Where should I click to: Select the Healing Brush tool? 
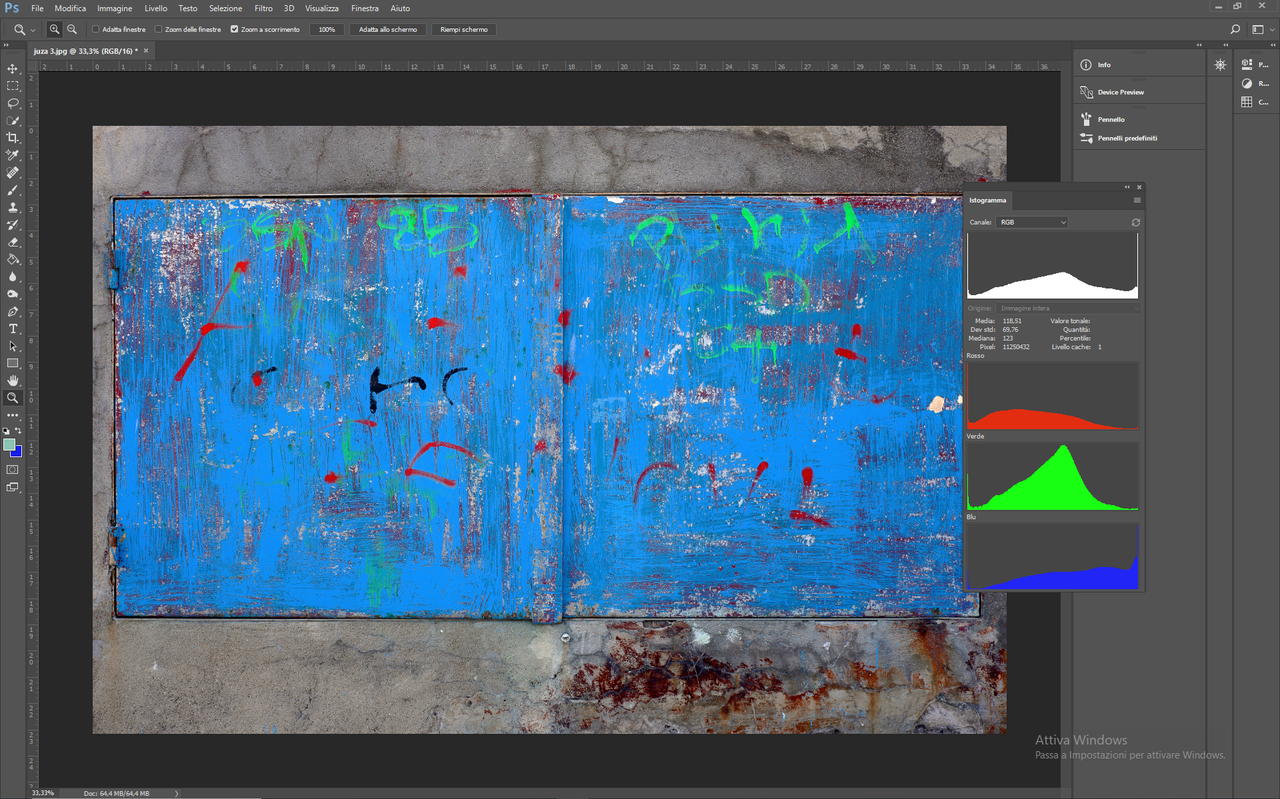point(13,172)
